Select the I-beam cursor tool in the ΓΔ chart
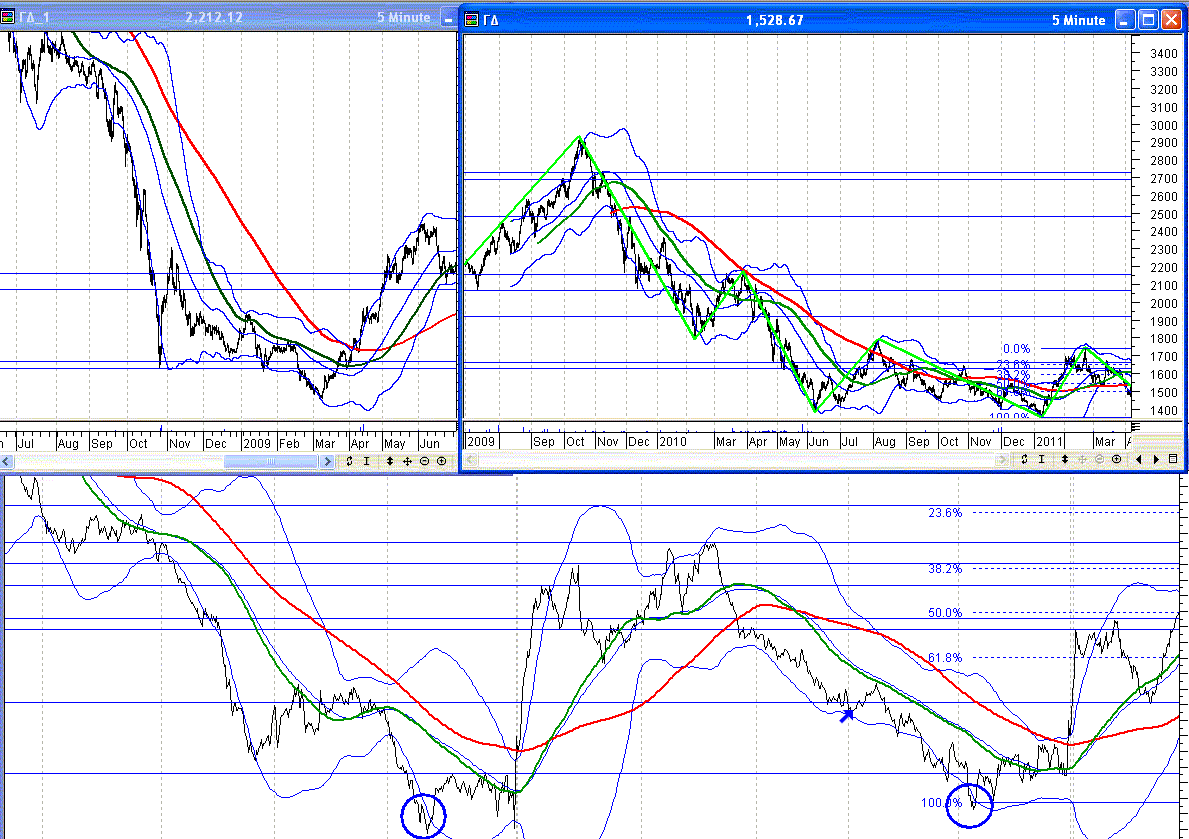 point(1042,459)
